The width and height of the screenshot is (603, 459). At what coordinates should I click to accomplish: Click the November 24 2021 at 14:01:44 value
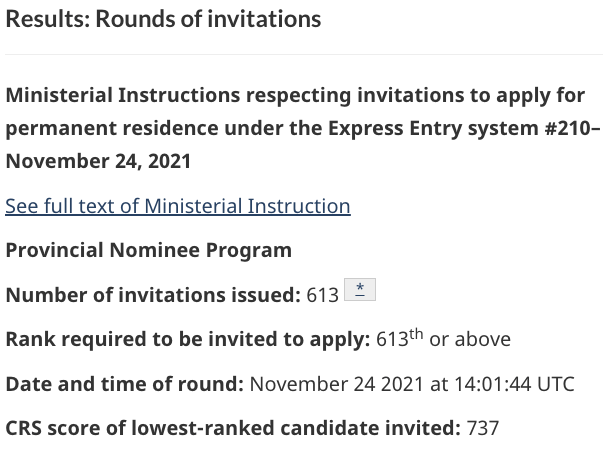tap(391, 384)
